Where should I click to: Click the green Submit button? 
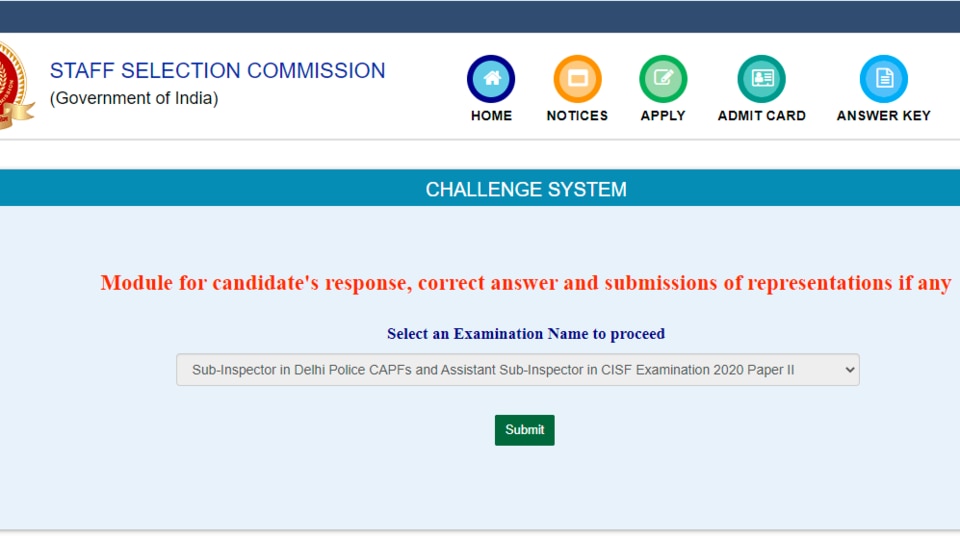coord(525,430)
